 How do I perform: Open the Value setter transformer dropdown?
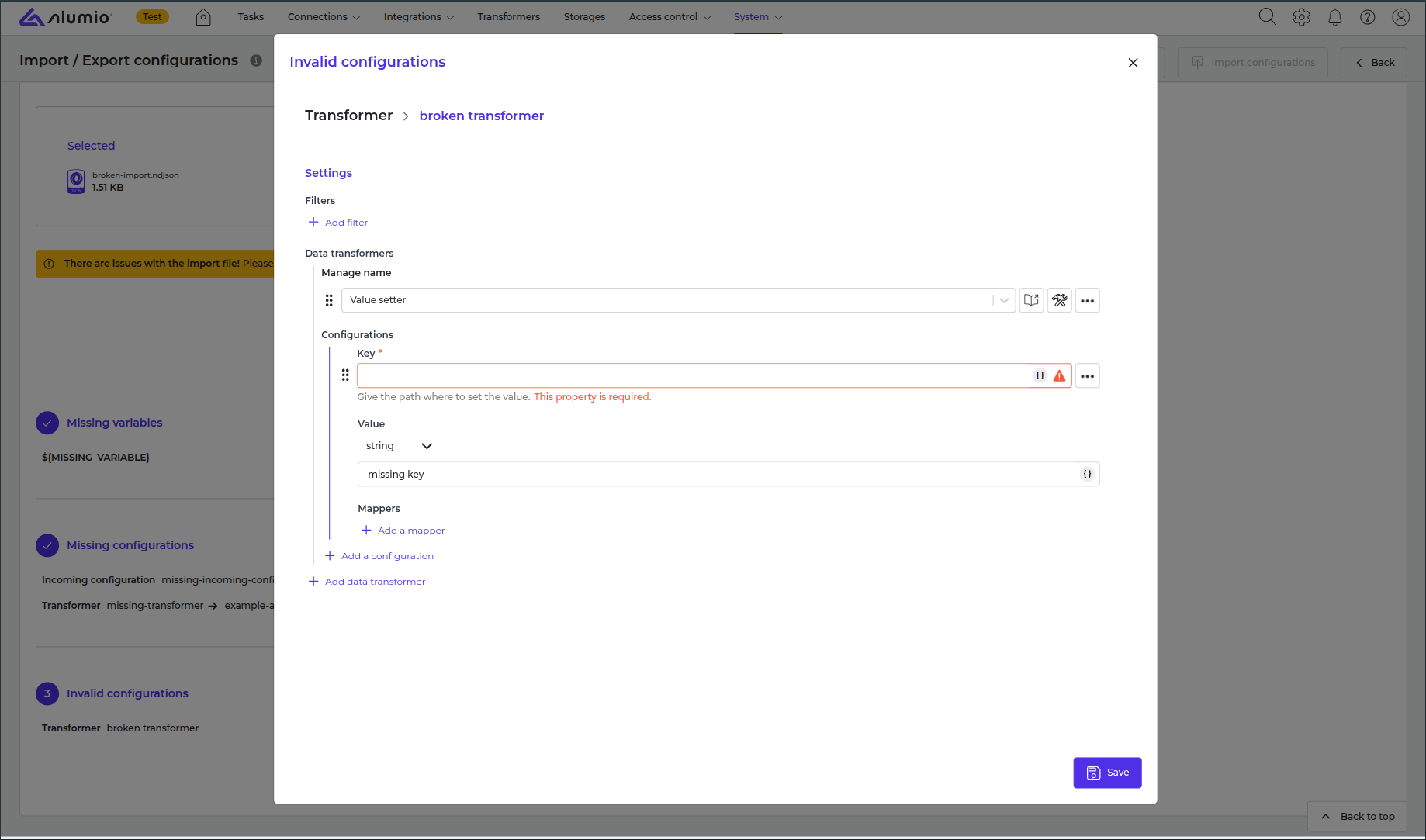coord(1004,300)
